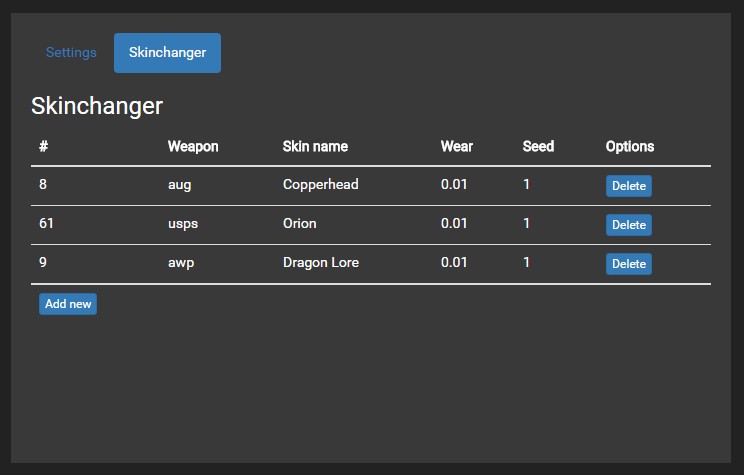This screenshot has width=744, height=475.
Task: Click the Weapon column header
Action: [x=193, y=146]
